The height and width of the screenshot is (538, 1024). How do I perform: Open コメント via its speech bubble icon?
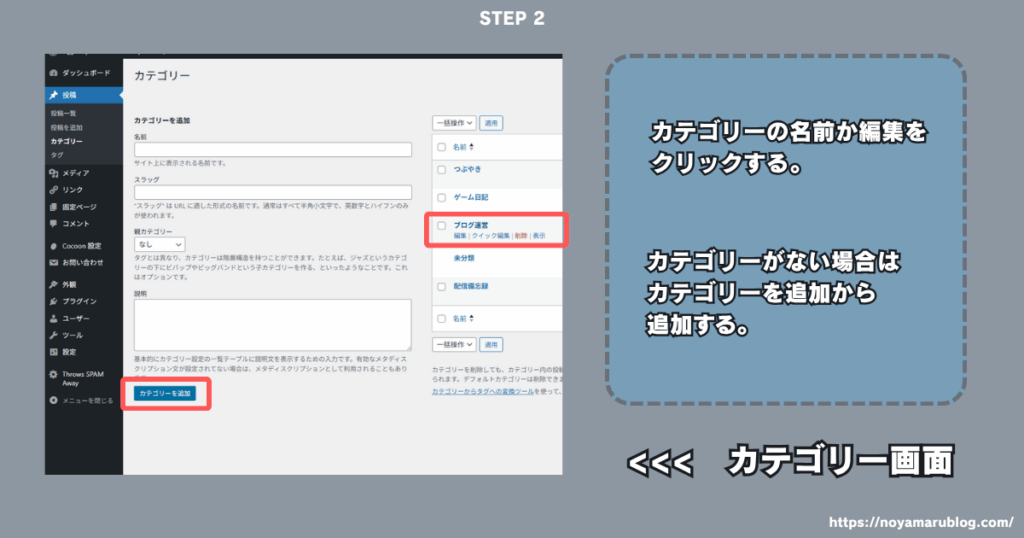point(53,223)
